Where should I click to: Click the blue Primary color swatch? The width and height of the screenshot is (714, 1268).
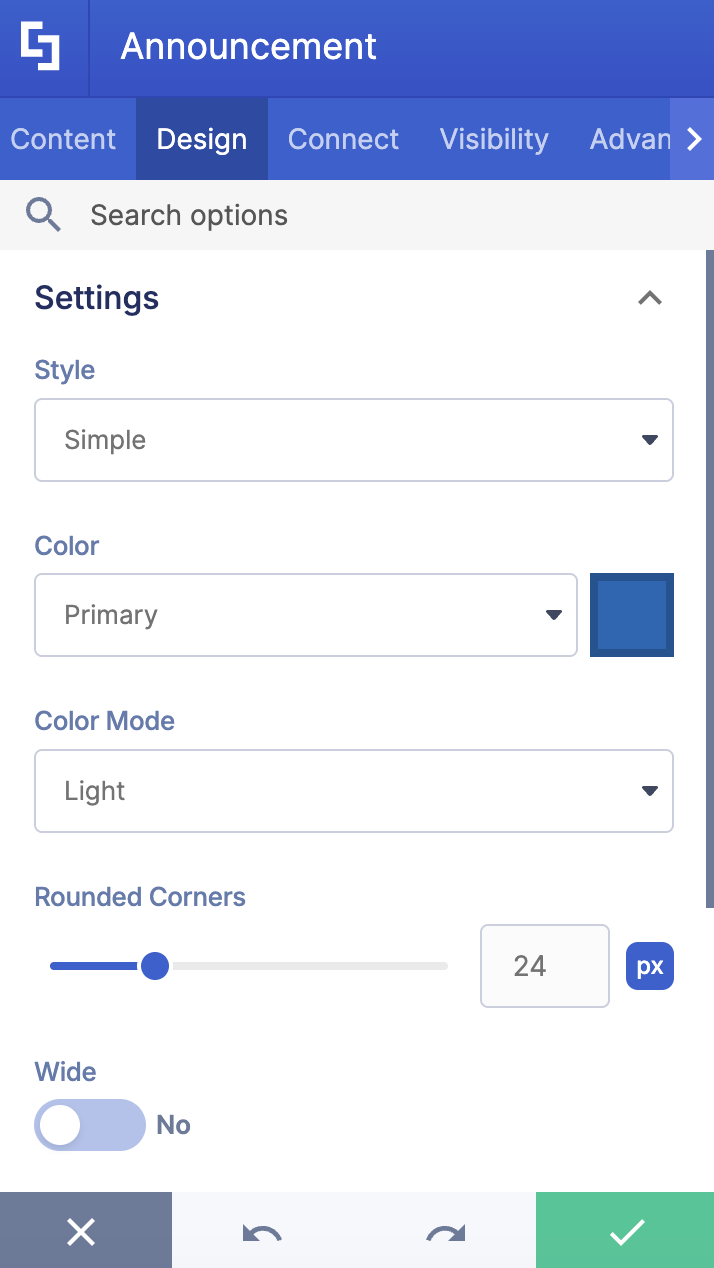click(632, 615)
